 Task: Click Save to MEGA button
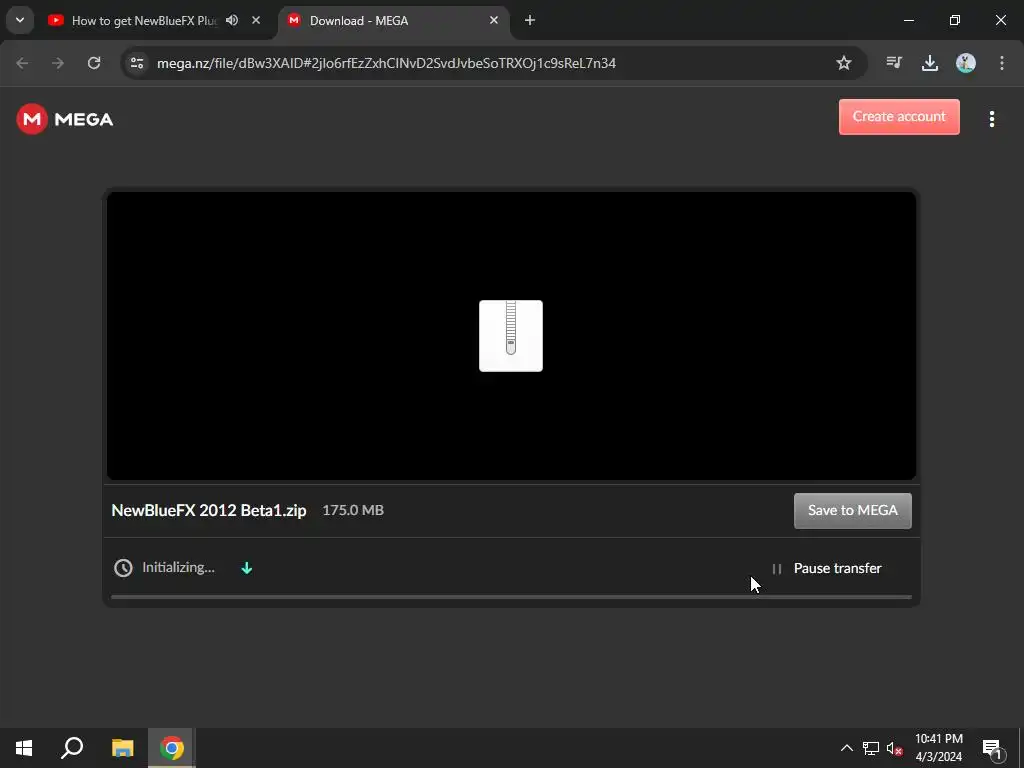[x=852, y=511]
